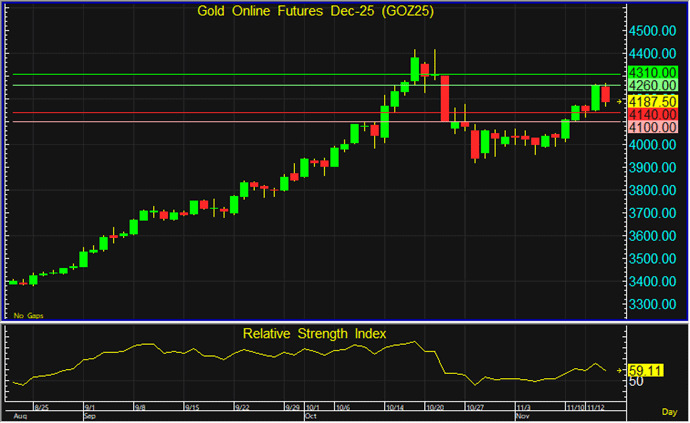
Task: Click the 11/12 date marker
Action: [599, 408]
